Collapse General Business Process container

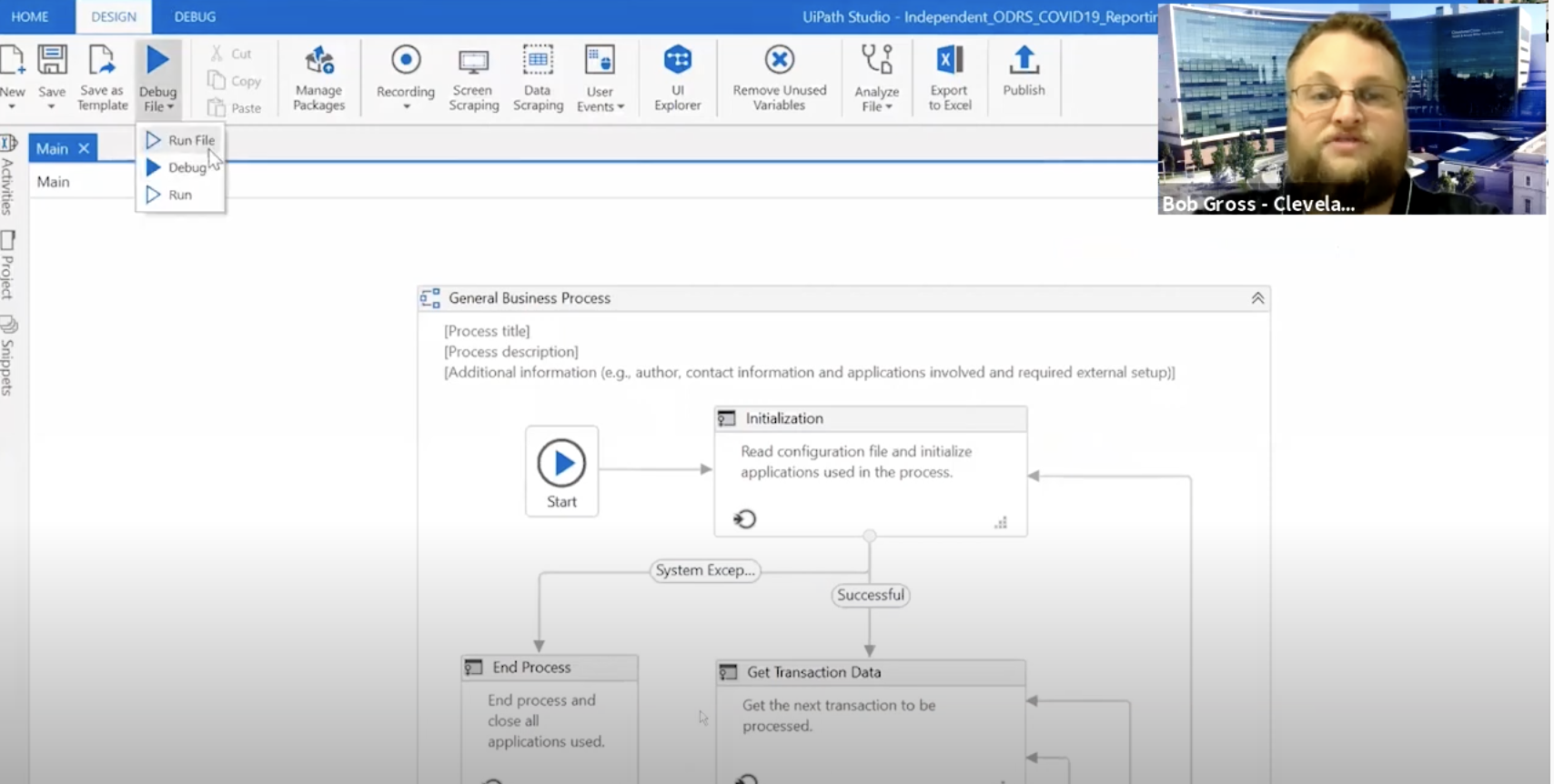1257,298
